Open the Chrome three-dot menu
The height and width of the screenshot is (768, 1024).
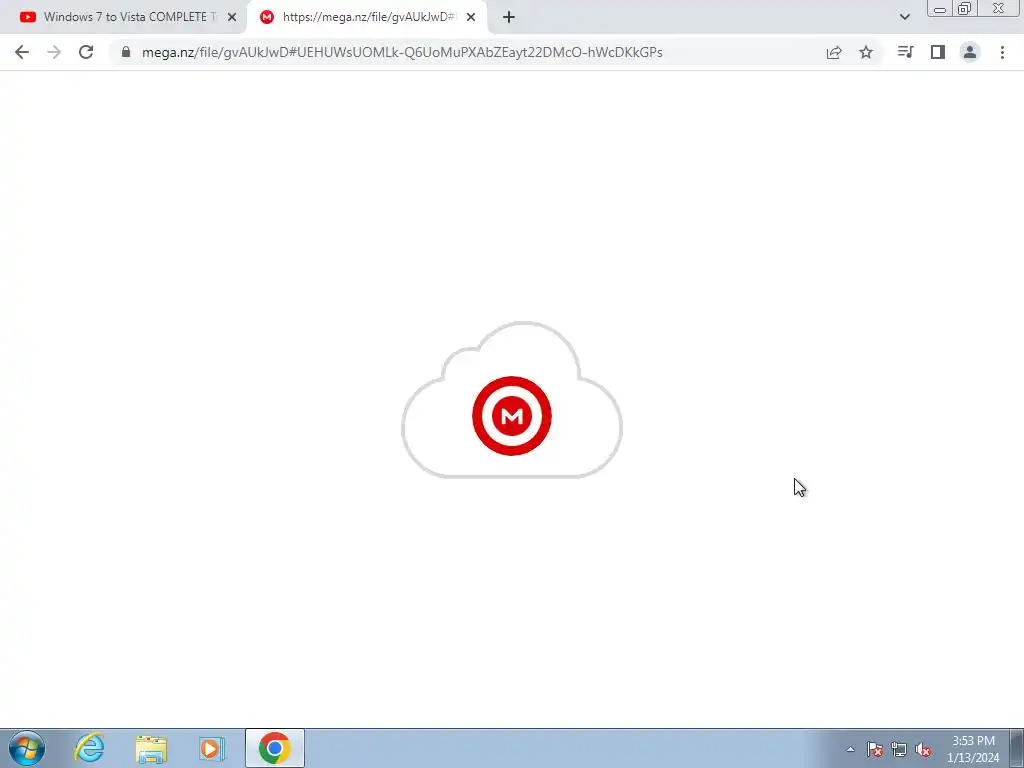coord(1002,52)
